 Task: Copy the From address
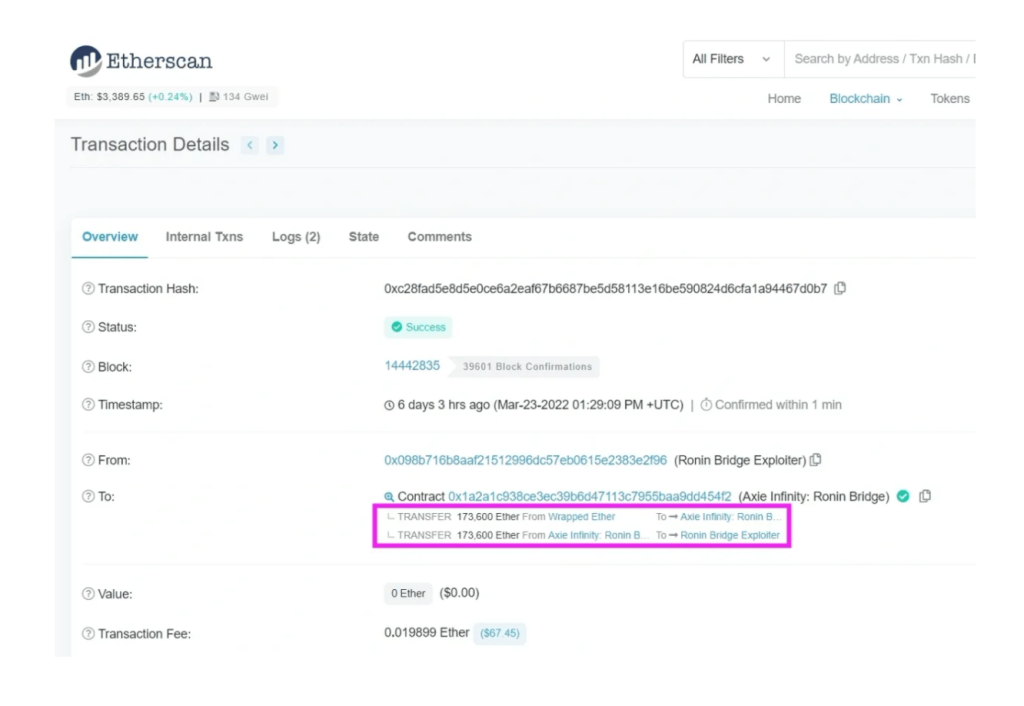(816, 460)
